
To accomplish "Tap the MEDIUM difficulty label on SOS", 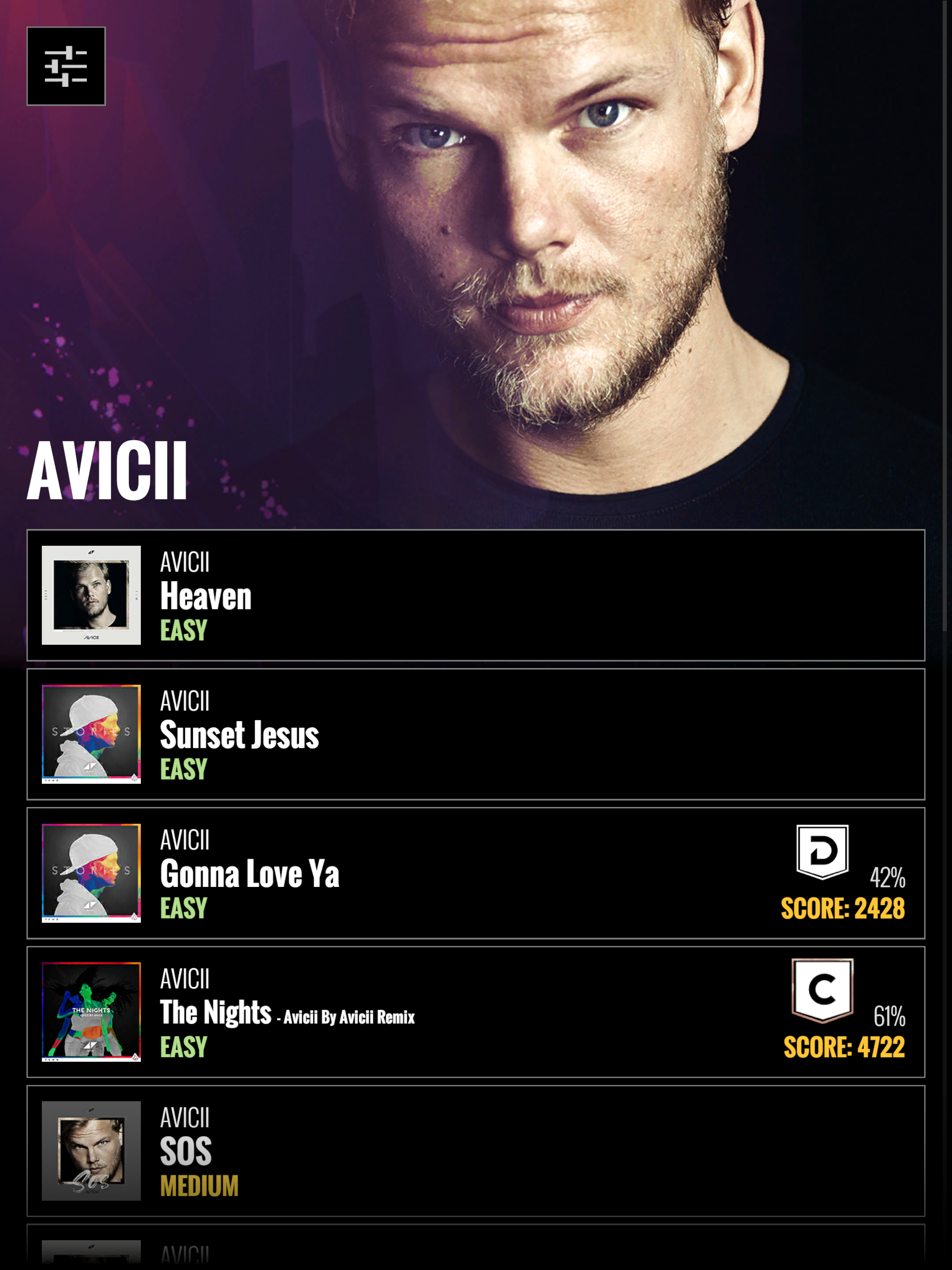I will [x=199, y=1186].
